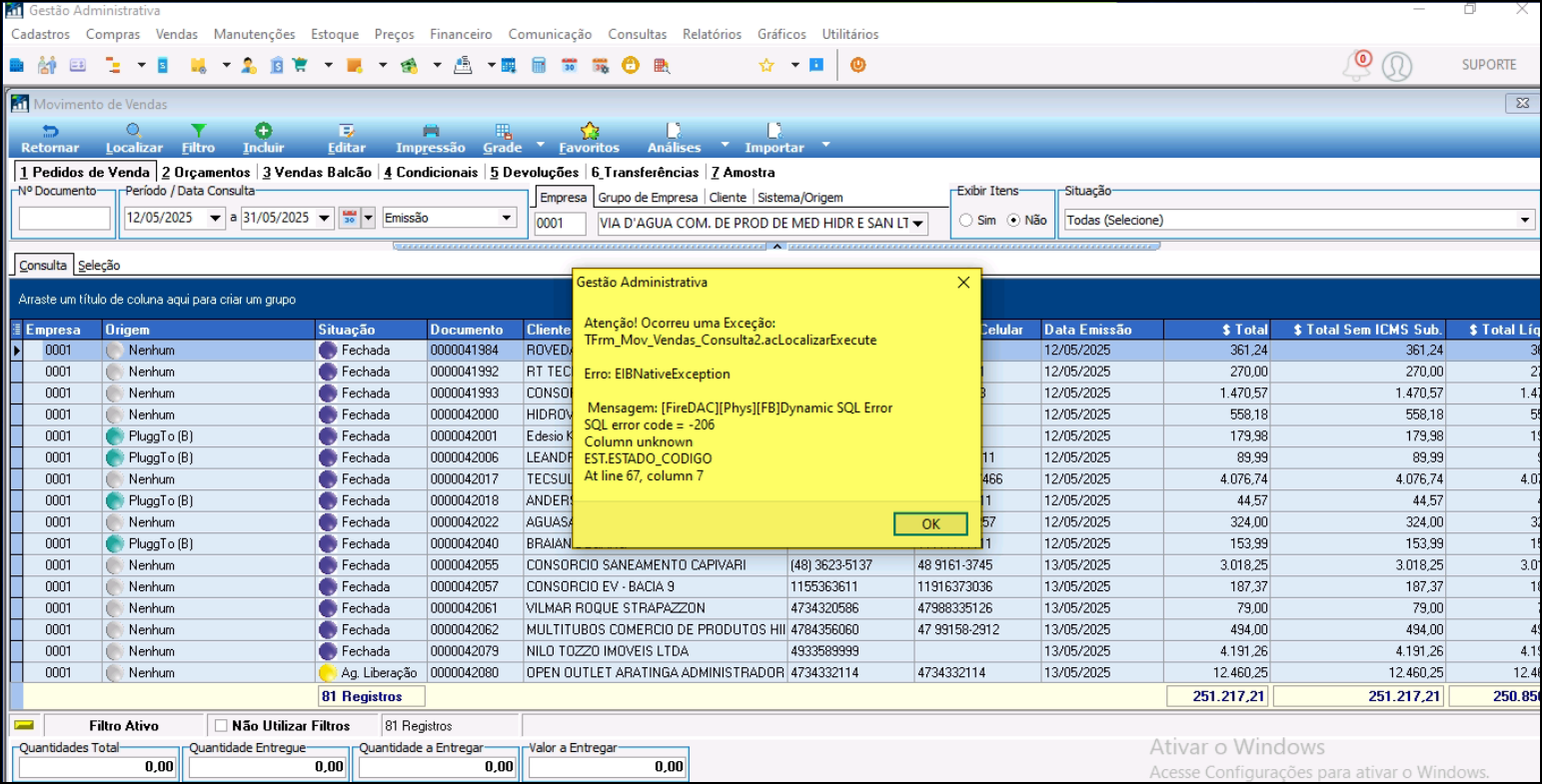1542x784 pixels.
Task: Click the blue calendar grid icon
Action: coord(509,65)
